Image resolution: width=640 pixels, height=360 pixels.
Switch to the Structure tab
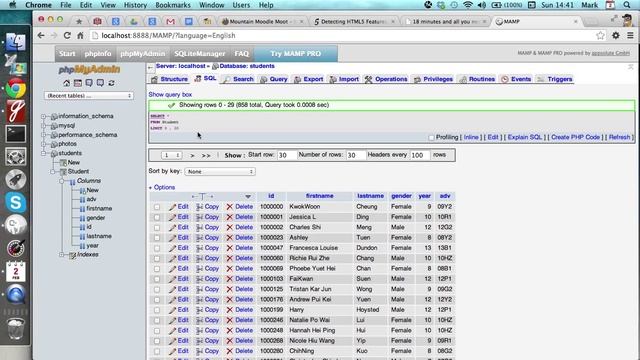point(169,79)
